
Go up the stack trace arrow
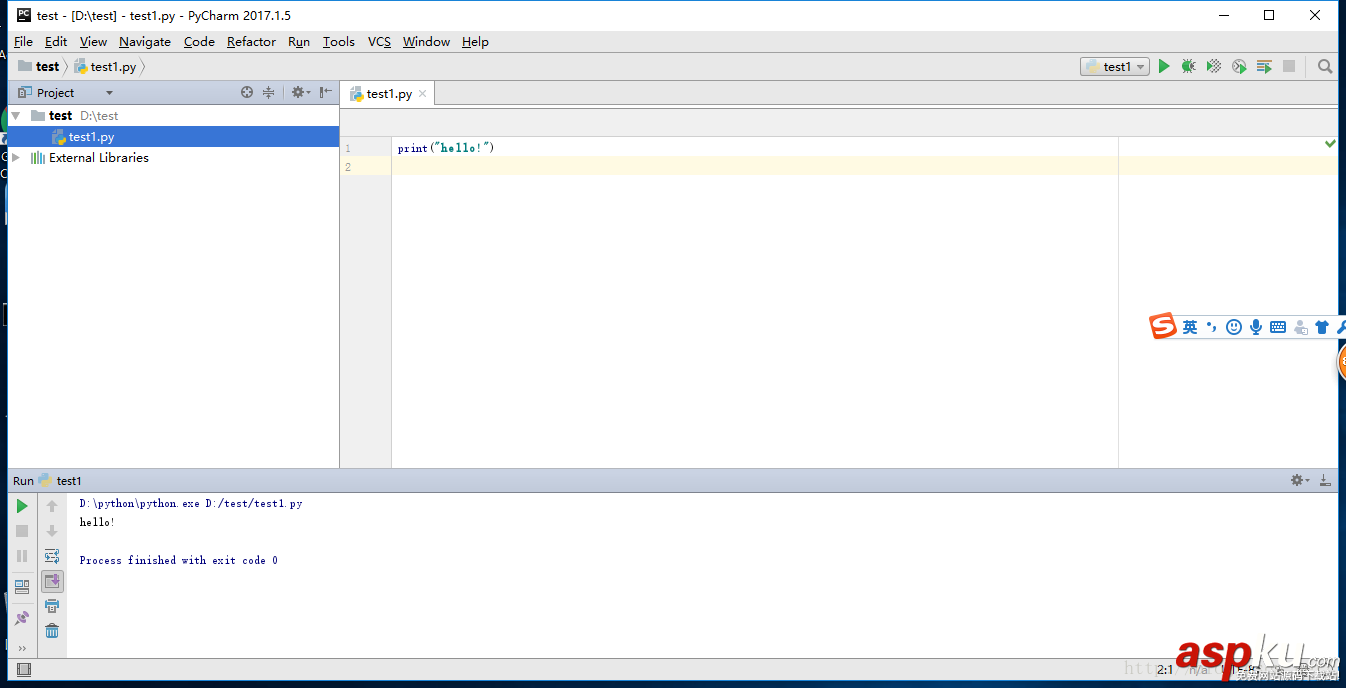(52, 506)
